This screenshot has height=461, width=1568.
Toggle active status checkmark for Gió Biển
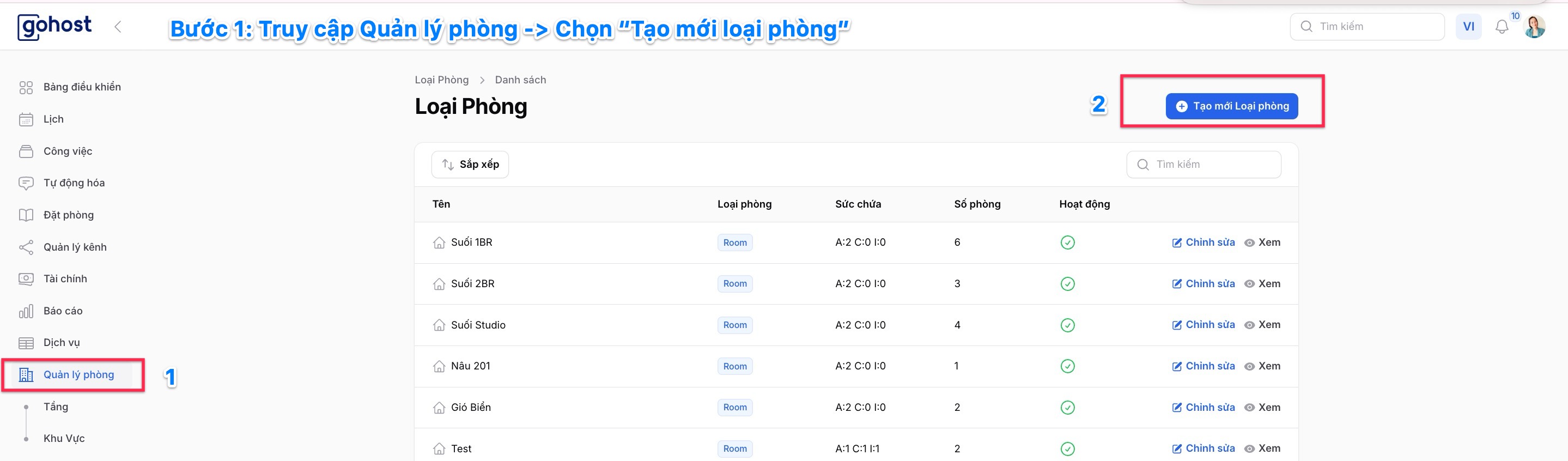(x=1067, y=408)
